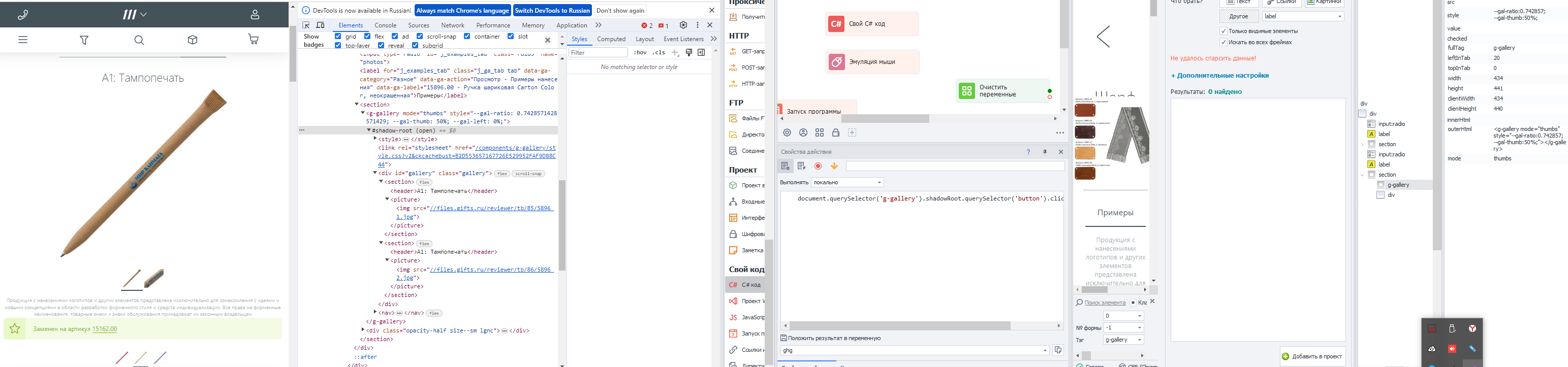Open the label dropdown next to 'Другое'
This screenshot has height=367, width=1568.
click(x=1303, y=16)
